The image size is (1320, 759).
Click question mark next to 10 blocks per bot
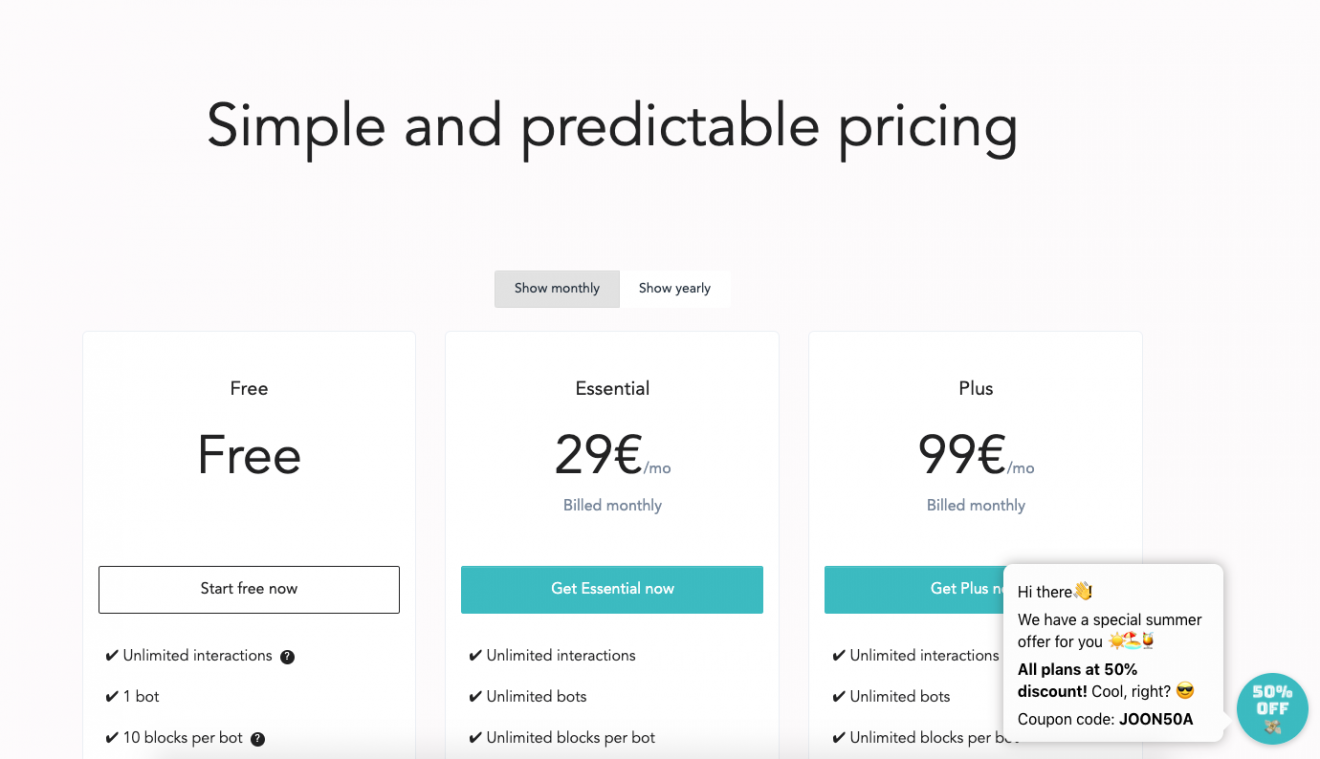[257, 739]
